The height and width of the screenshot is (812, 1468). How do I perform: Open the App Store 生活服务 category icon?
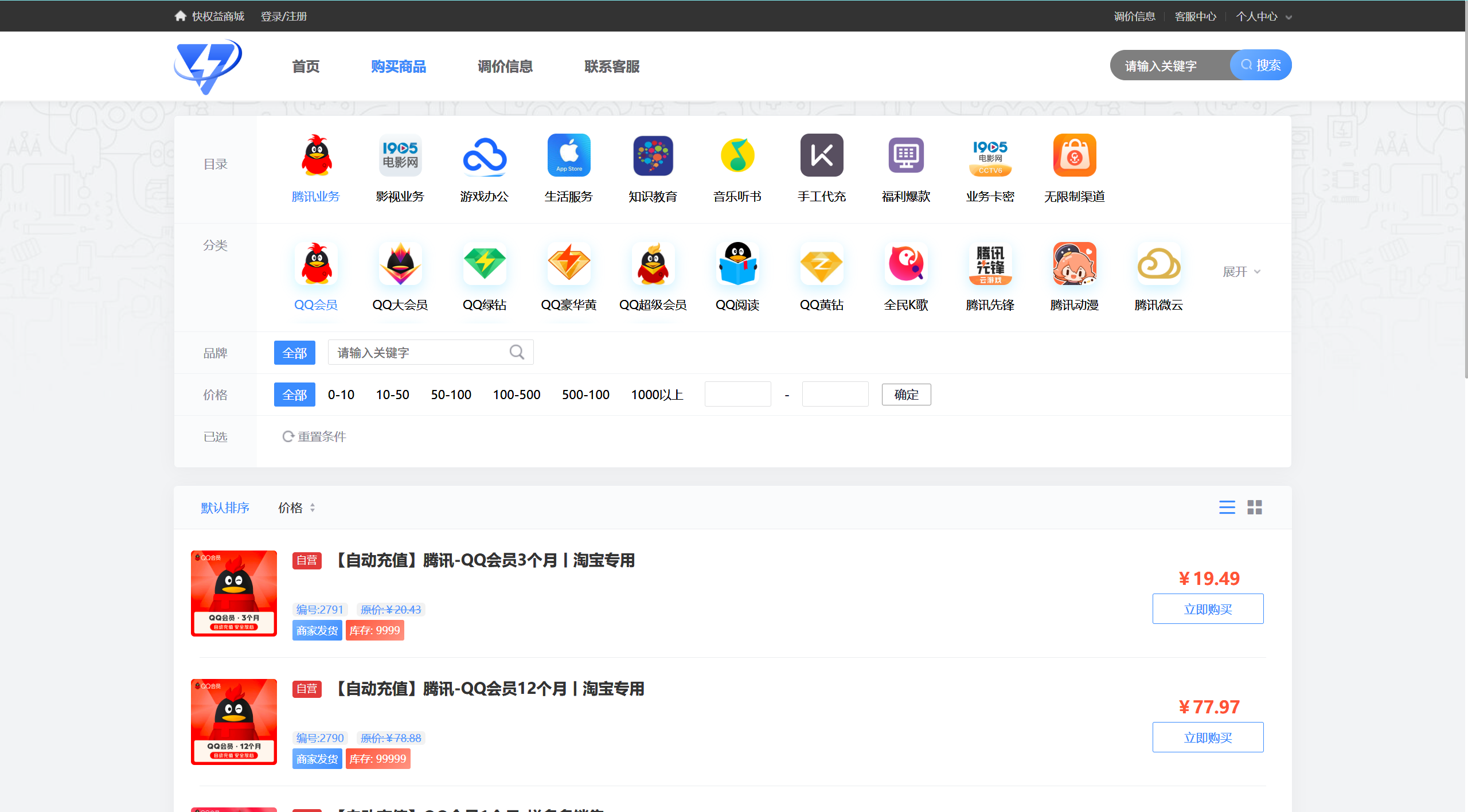[568, 155]
